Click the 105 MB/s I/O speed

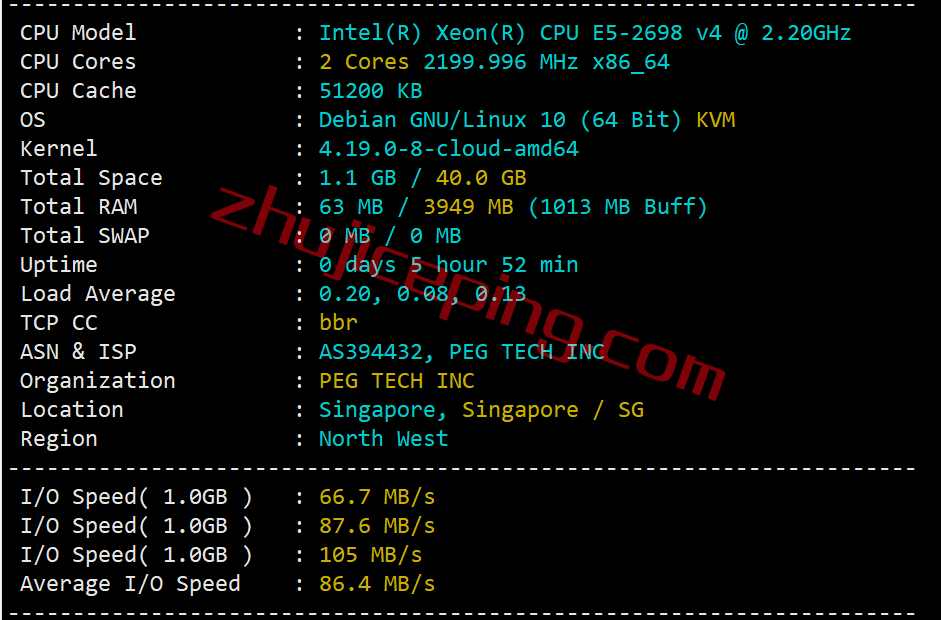[x=370, y=555]
